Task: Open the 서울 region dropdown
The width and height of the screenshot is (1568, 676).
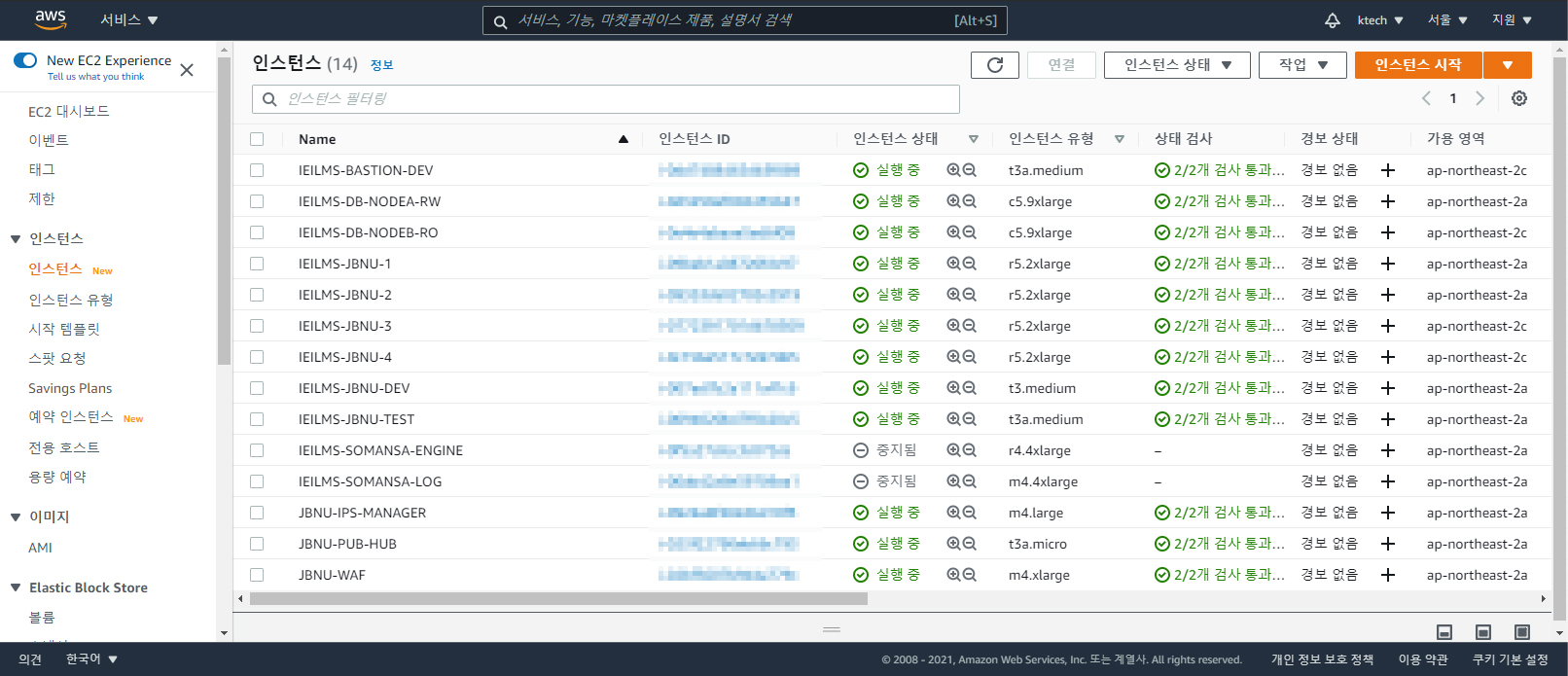Action: 1447,20
